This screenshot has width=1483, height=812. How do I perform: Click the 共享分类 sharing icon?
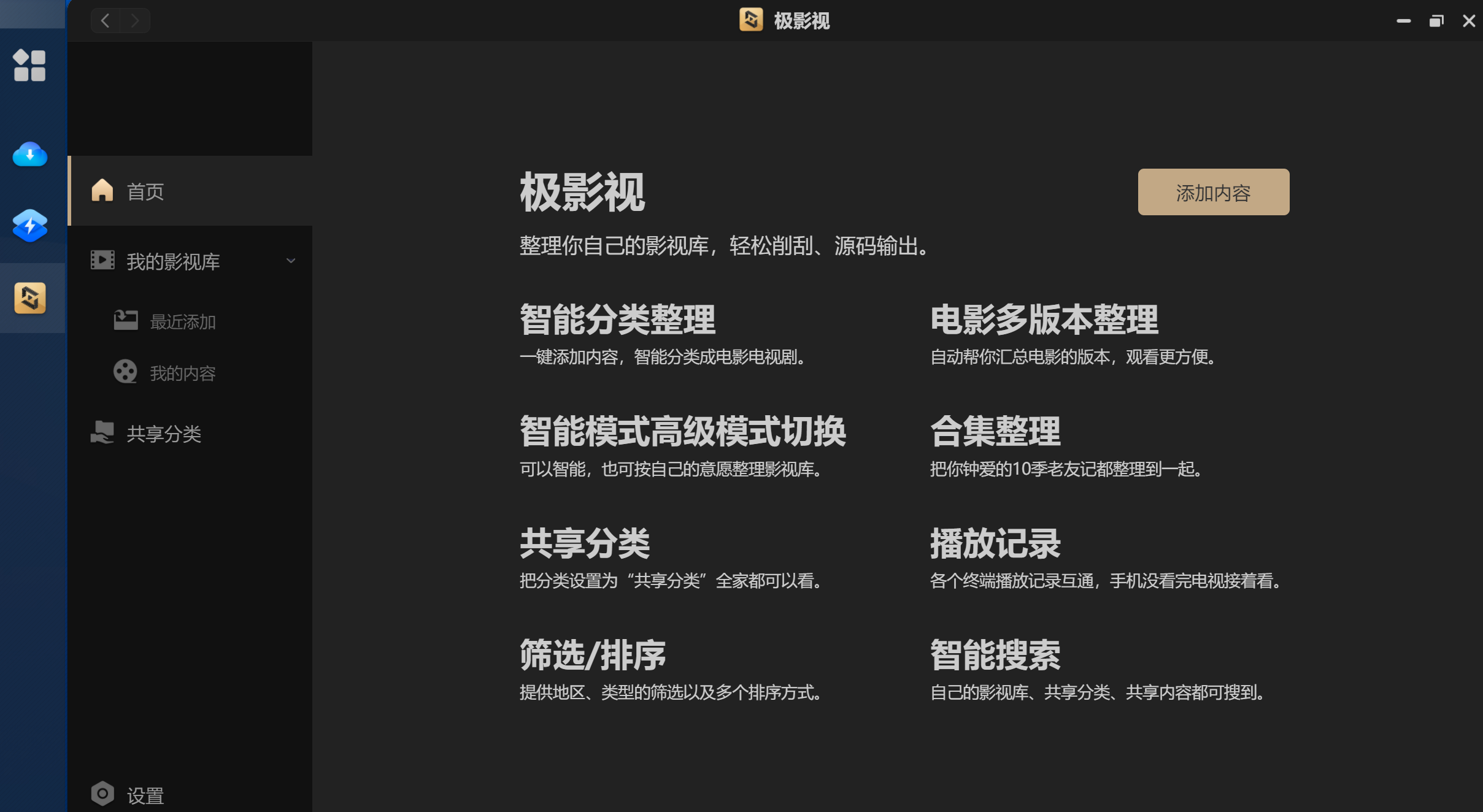coord(102,432)
